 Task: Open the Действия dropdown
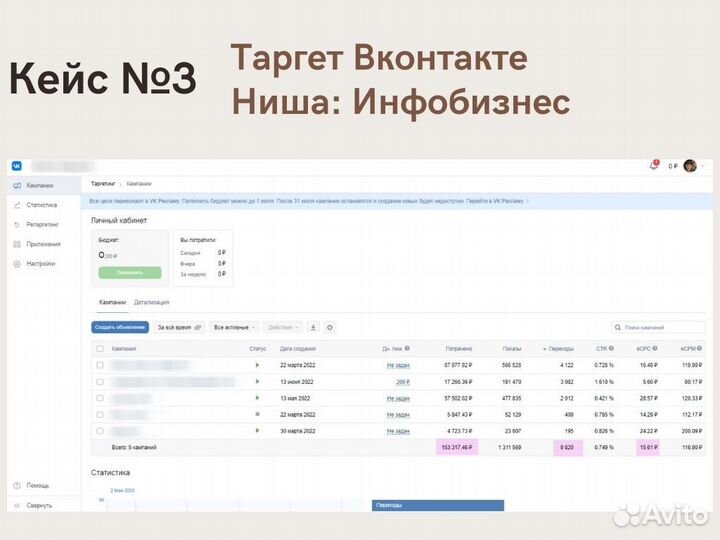pos(283,327)
